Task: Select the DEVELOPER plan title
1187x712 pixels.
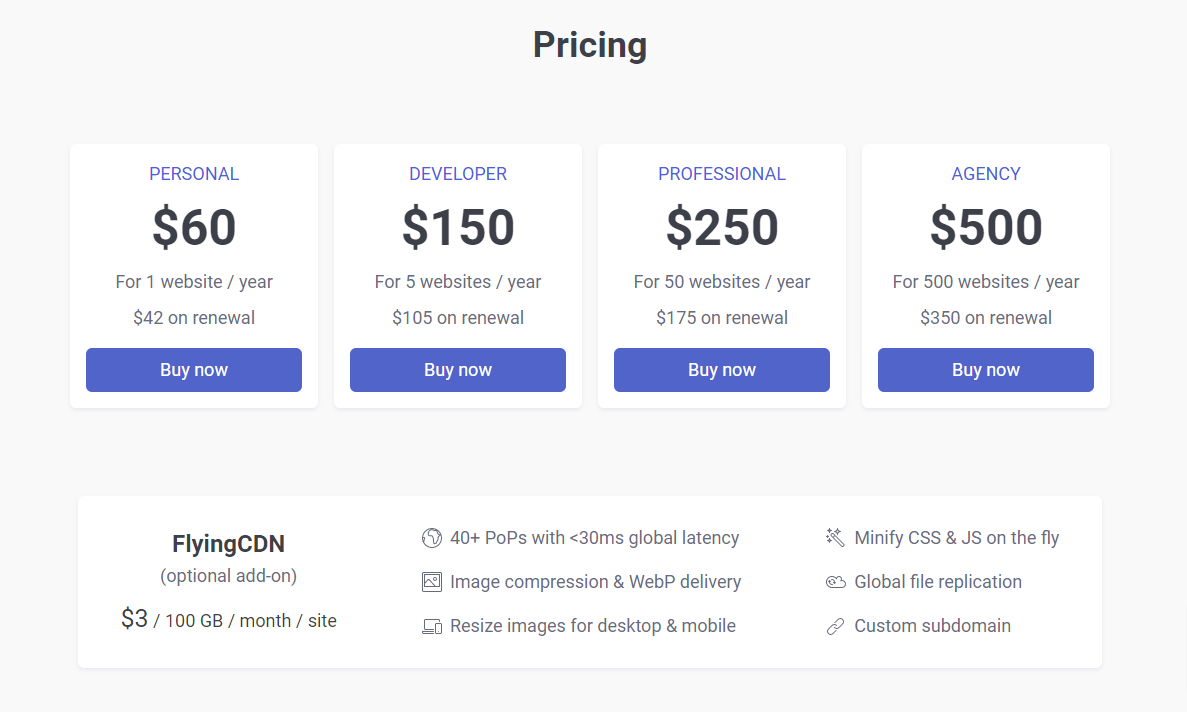Action: click(458, 174)
